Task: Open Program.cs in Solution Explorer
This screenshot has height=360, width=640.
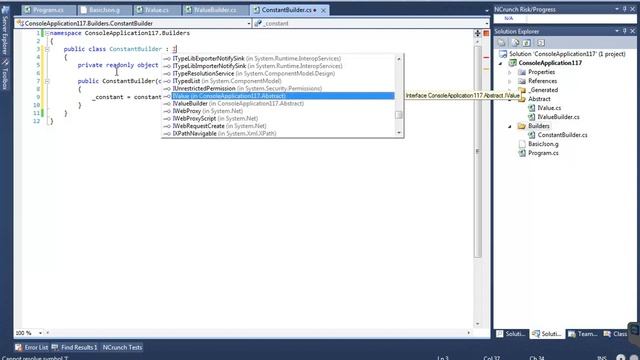Action: [543, 153]
